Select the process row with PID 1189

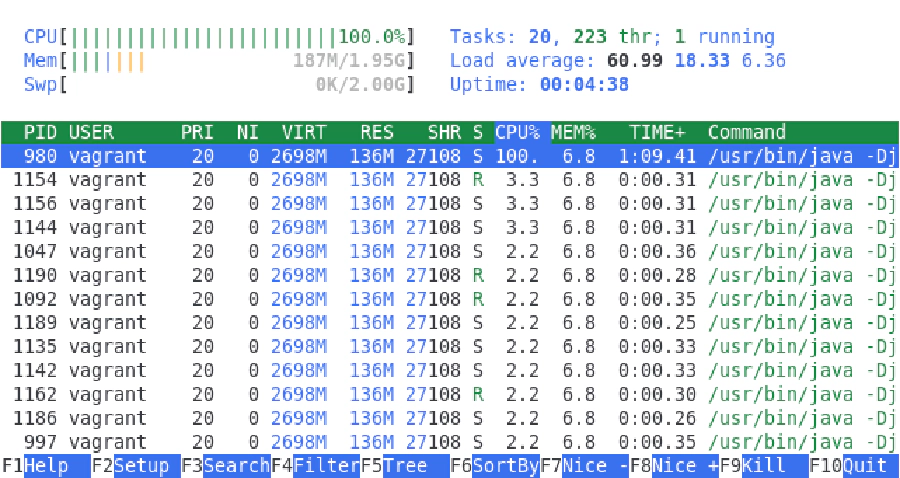point(450,323)
